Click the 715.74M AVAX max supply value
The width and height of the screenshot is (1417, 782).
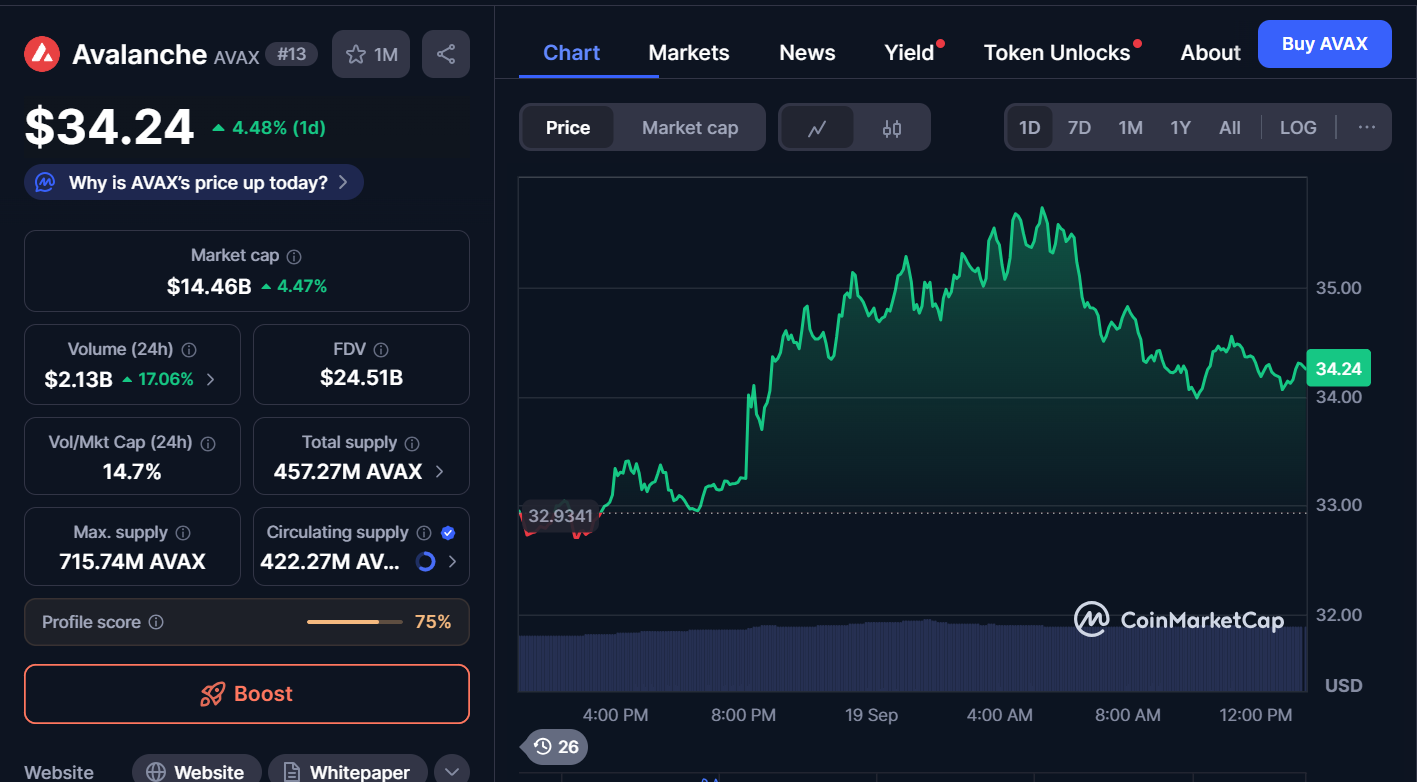click(132, 562)
